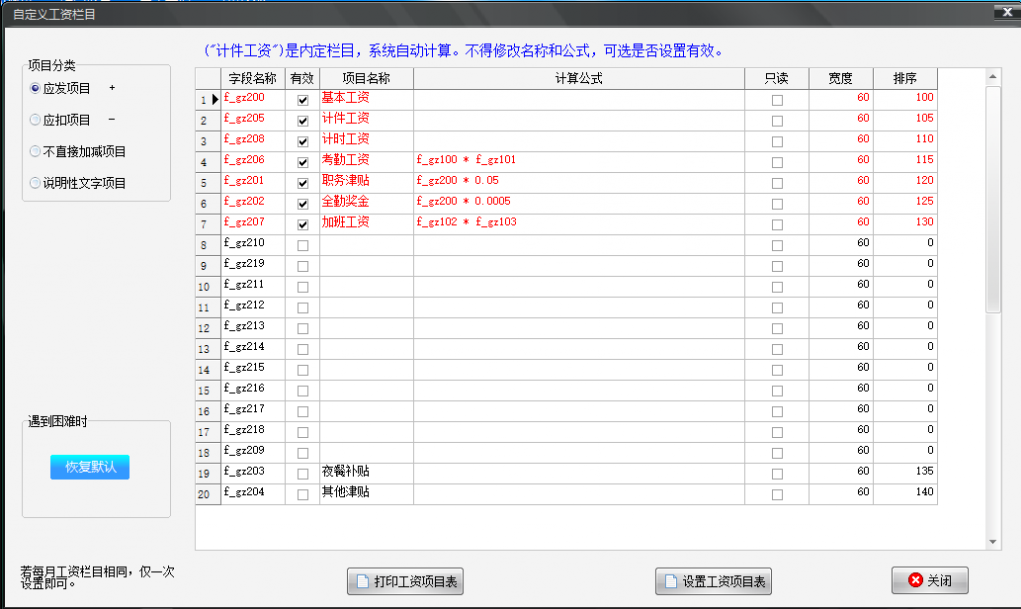Check 只读 for 考勤工资 row

pyautogui.click(x=777, y=162)
